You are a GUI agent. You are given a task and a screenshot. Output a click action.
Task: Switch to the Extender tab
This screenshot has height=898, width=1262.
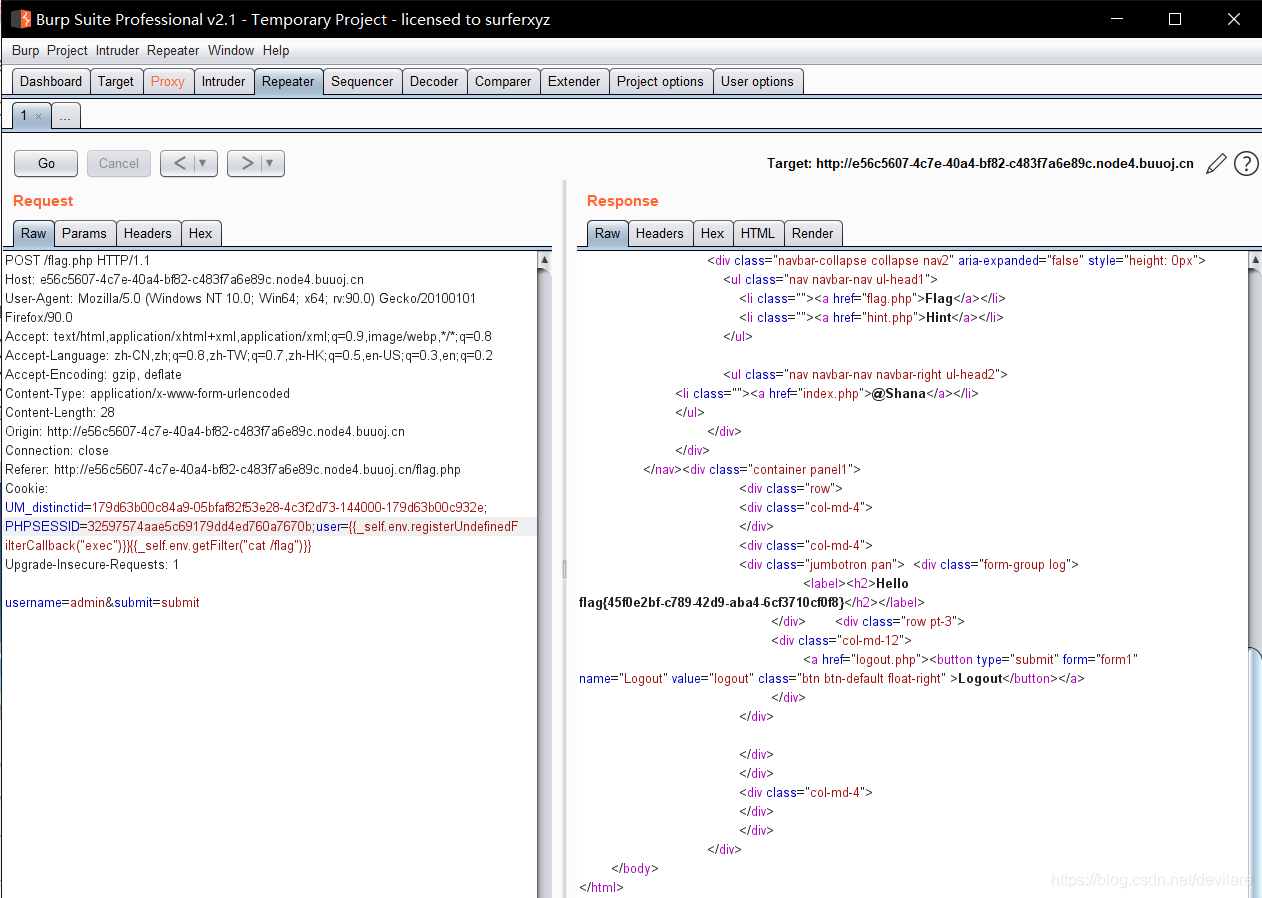coord(574,82)
